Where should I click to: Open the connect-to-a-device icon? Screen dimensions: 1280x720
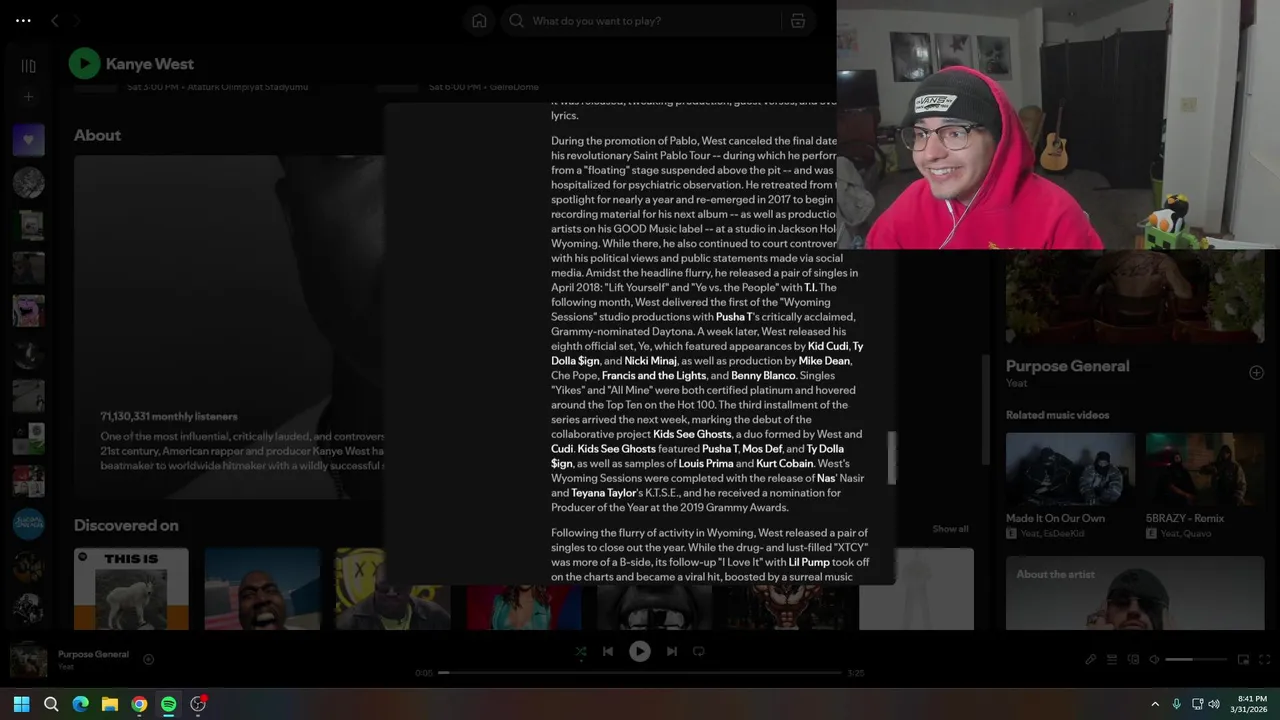click(1133, 659)
